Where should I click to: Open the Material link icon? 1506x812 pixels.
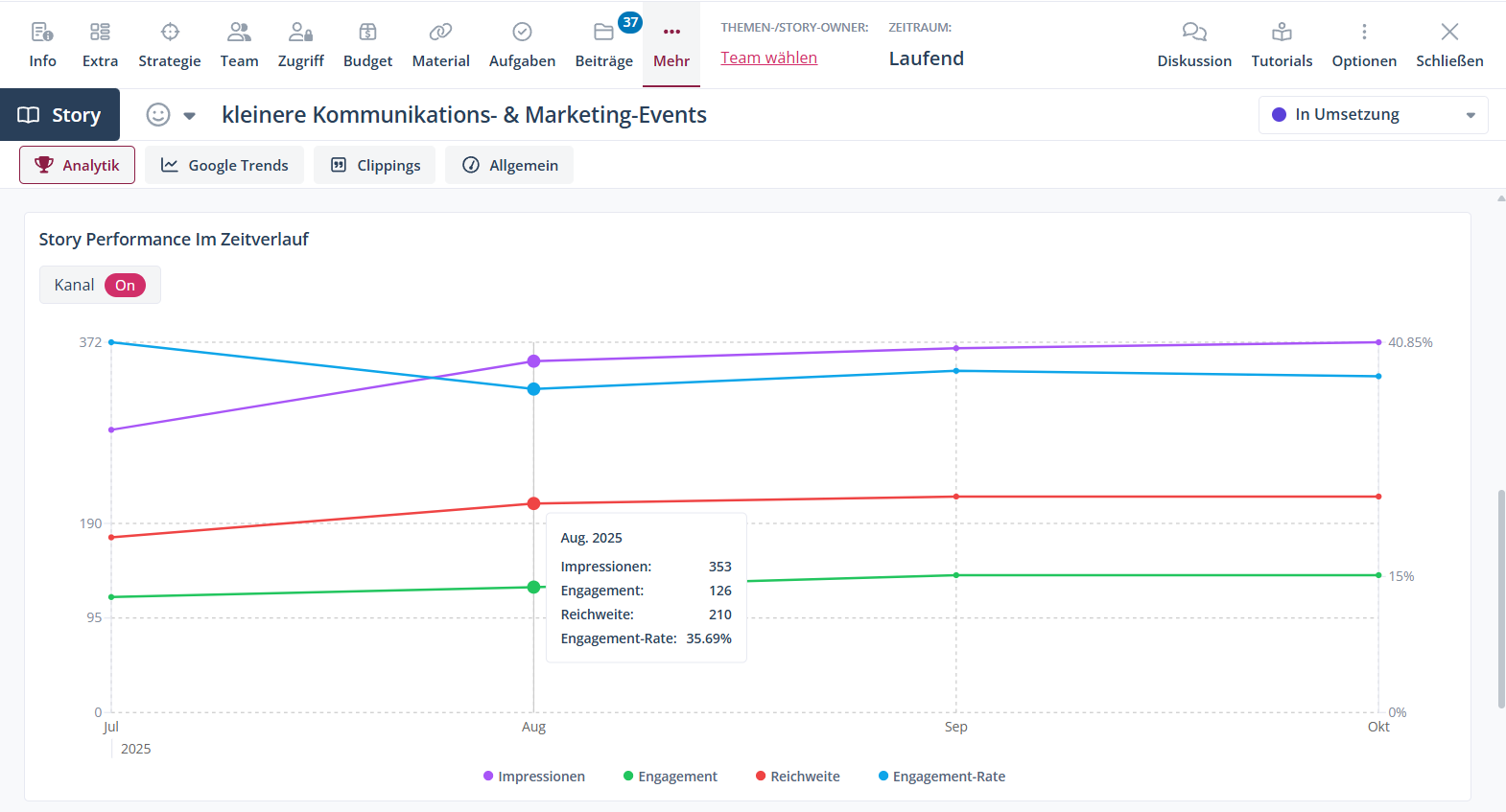tap(440, 33)
